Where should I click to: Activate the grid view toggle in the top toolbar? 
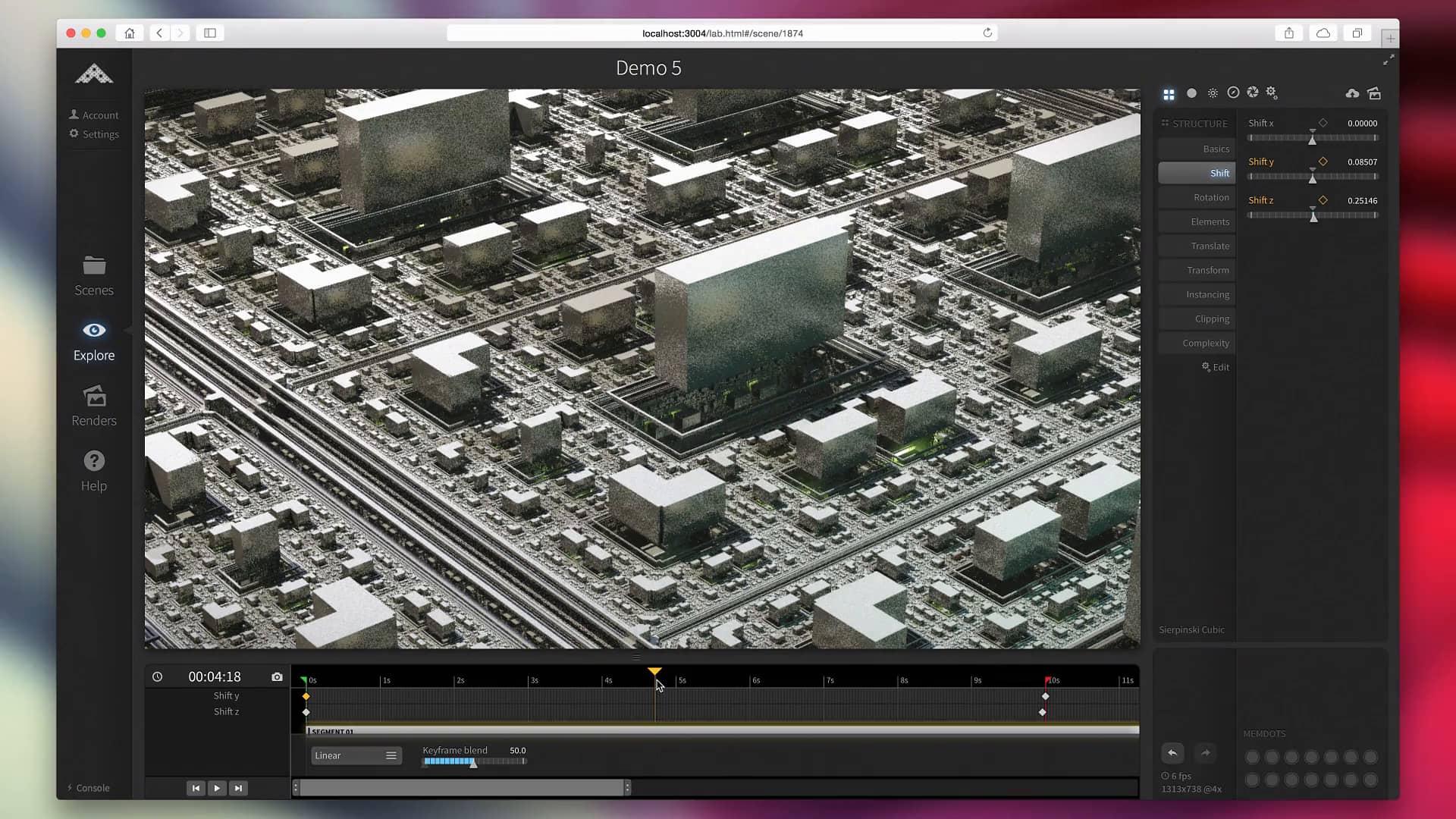pos(1168,93)
